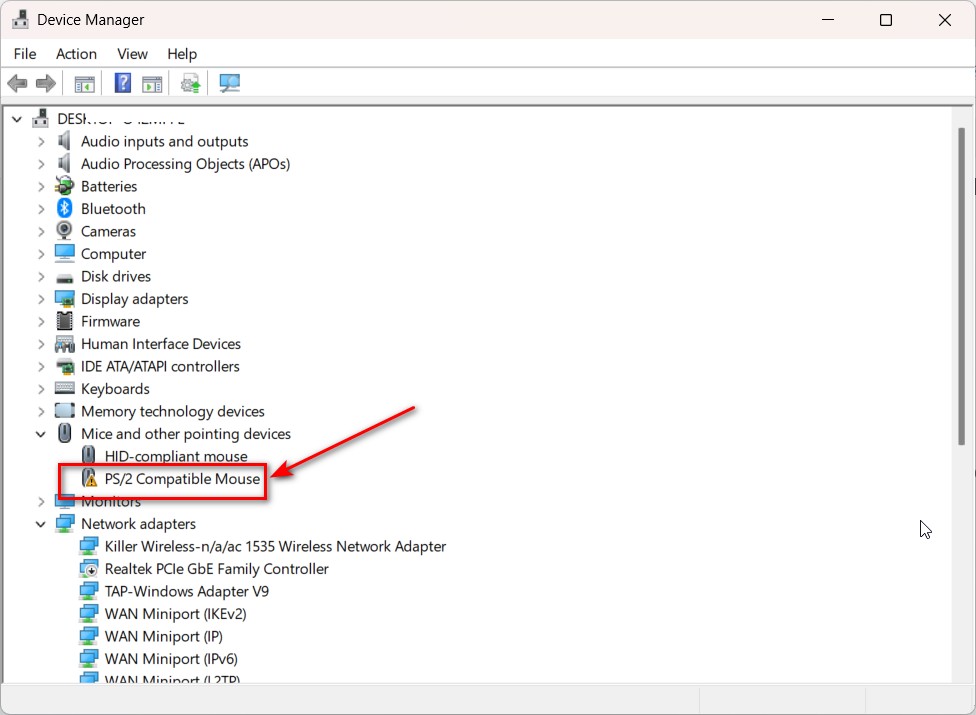Viewport: 976px width, 715px height.
Task: Click the IDE ATA/ATAPI controllers icon
Action: click(x=65, y=366)
